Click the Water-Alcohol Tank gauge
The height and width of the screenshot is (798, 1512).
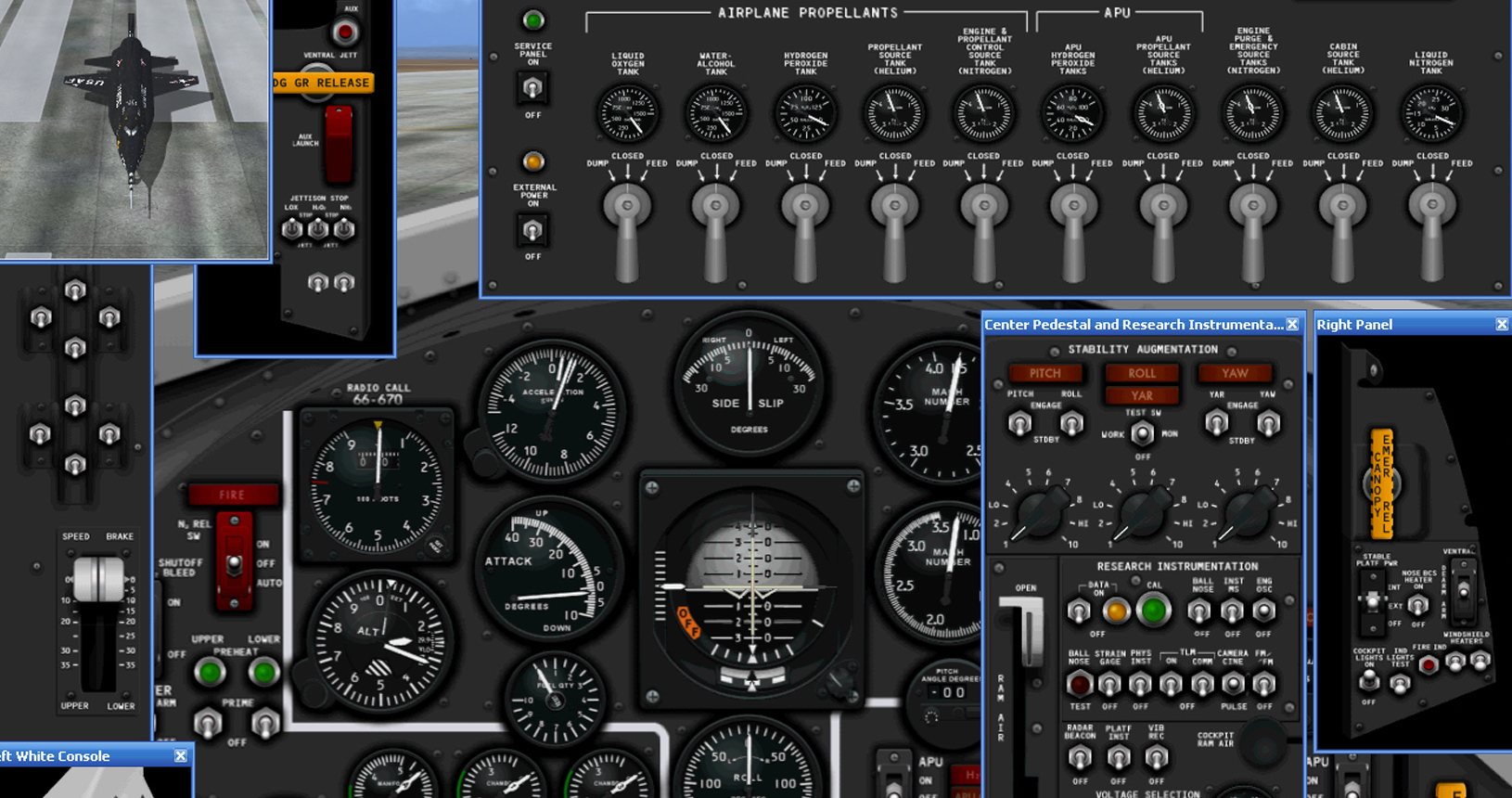pos(716,113)
